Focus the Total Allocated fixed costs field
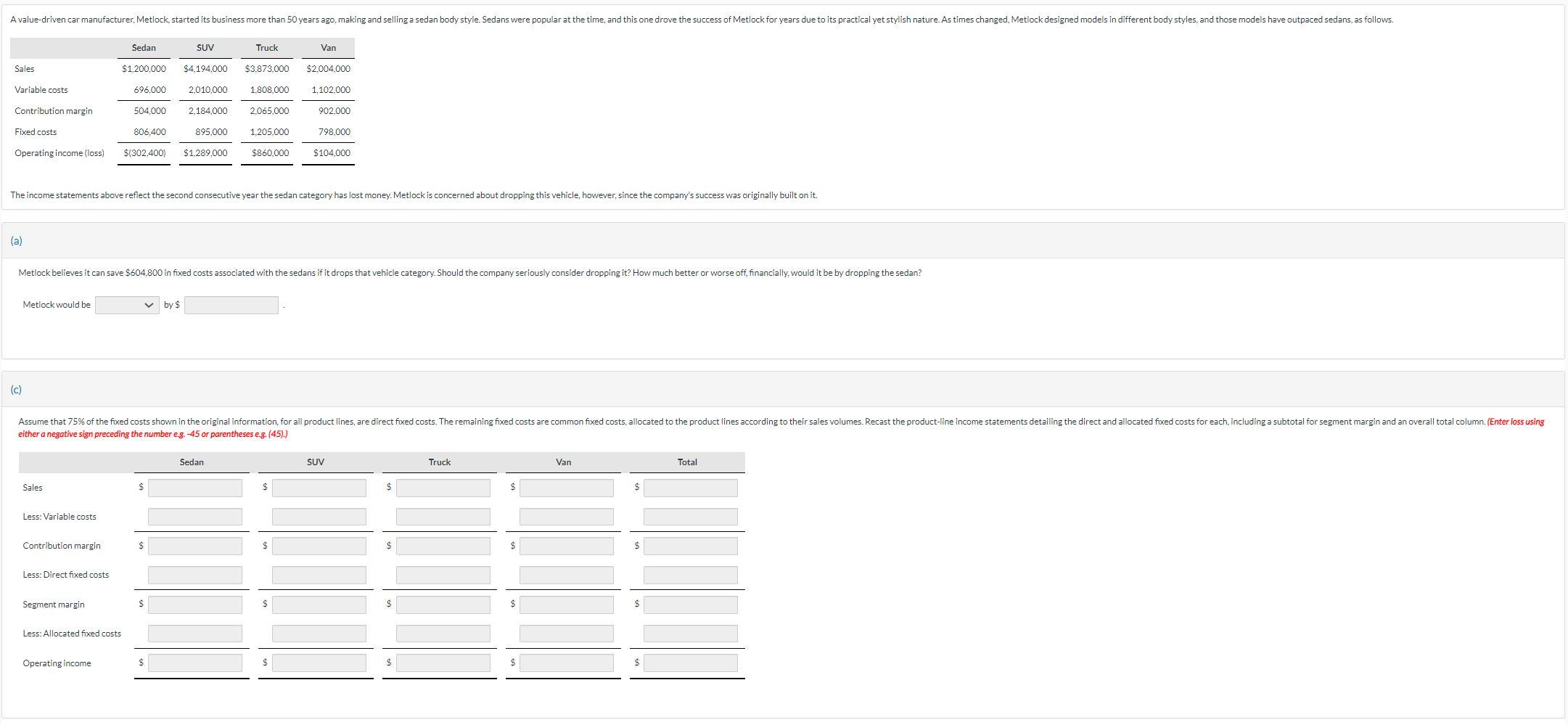 691,634
